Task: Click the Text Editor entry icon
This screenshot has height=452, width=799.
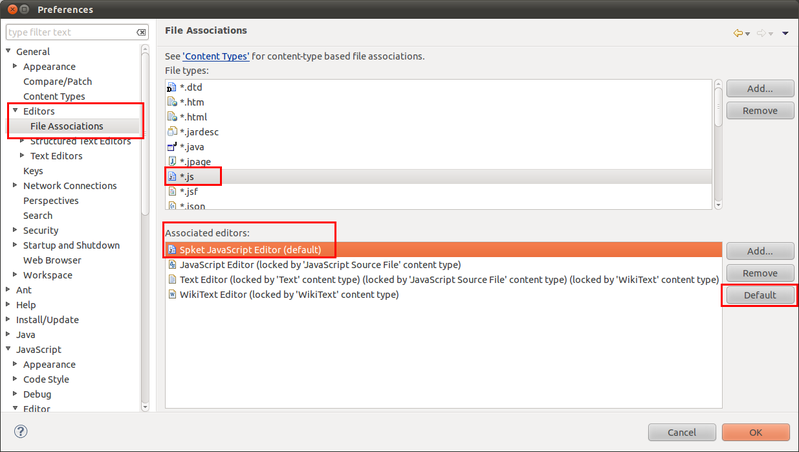Action: (x=172, y=279)
